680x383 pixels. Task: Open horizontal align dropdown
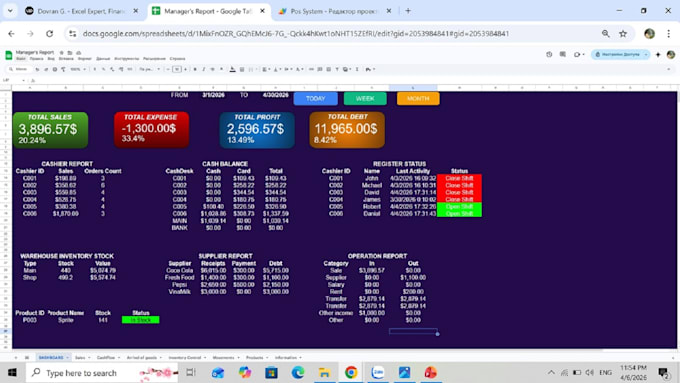[265, 69]
